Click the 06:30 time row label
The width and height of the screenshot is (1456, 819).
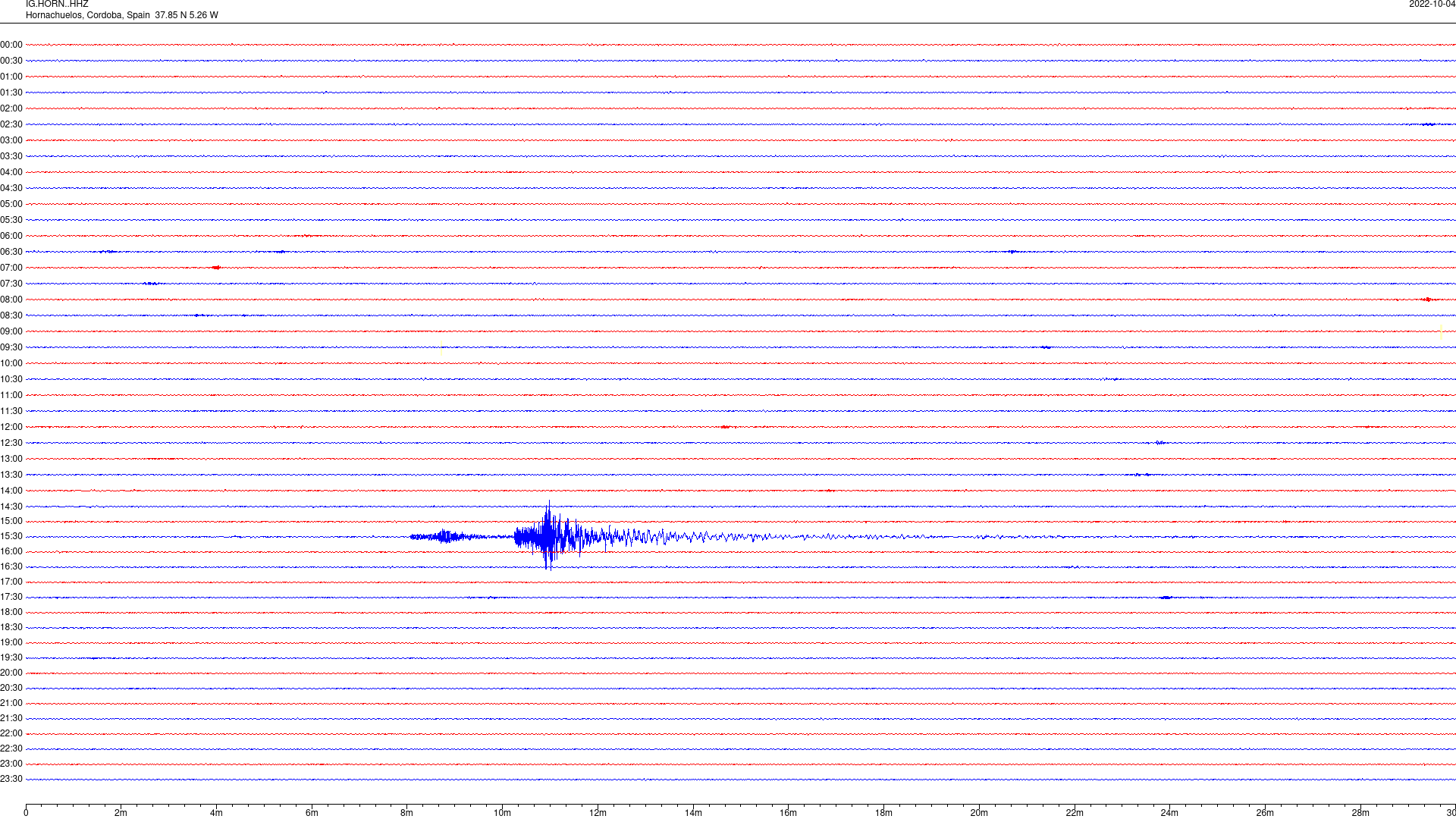tap(11, 252)
